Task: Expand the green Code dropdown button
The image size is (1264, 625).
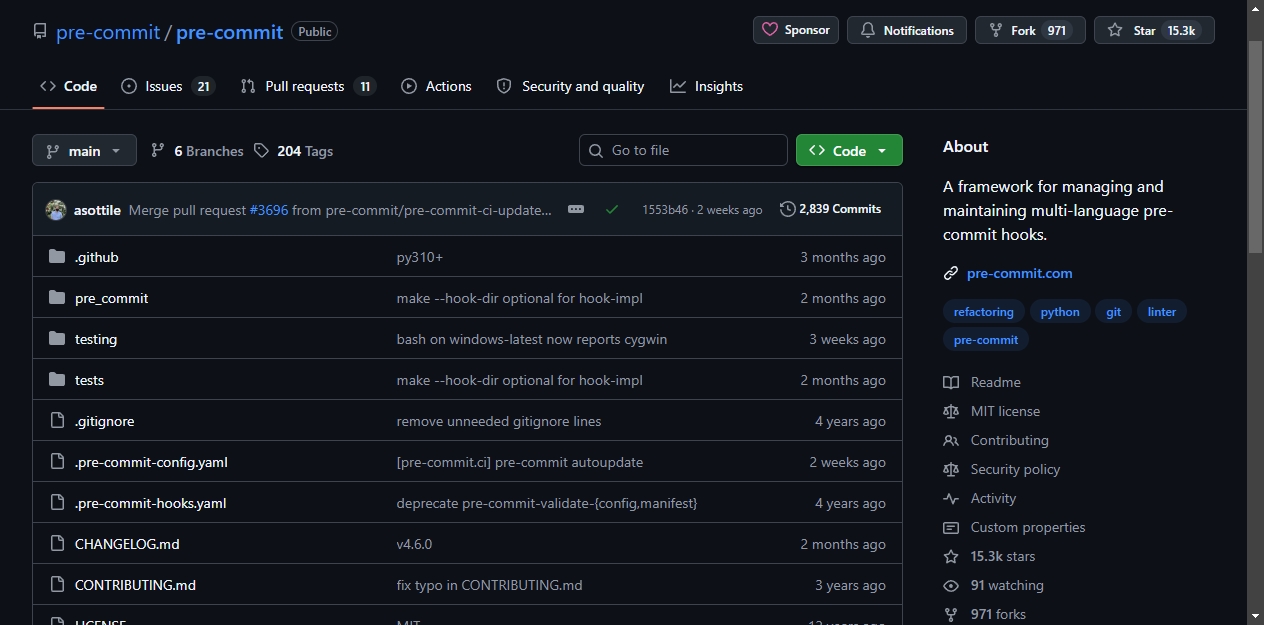Action: (849, 150)
